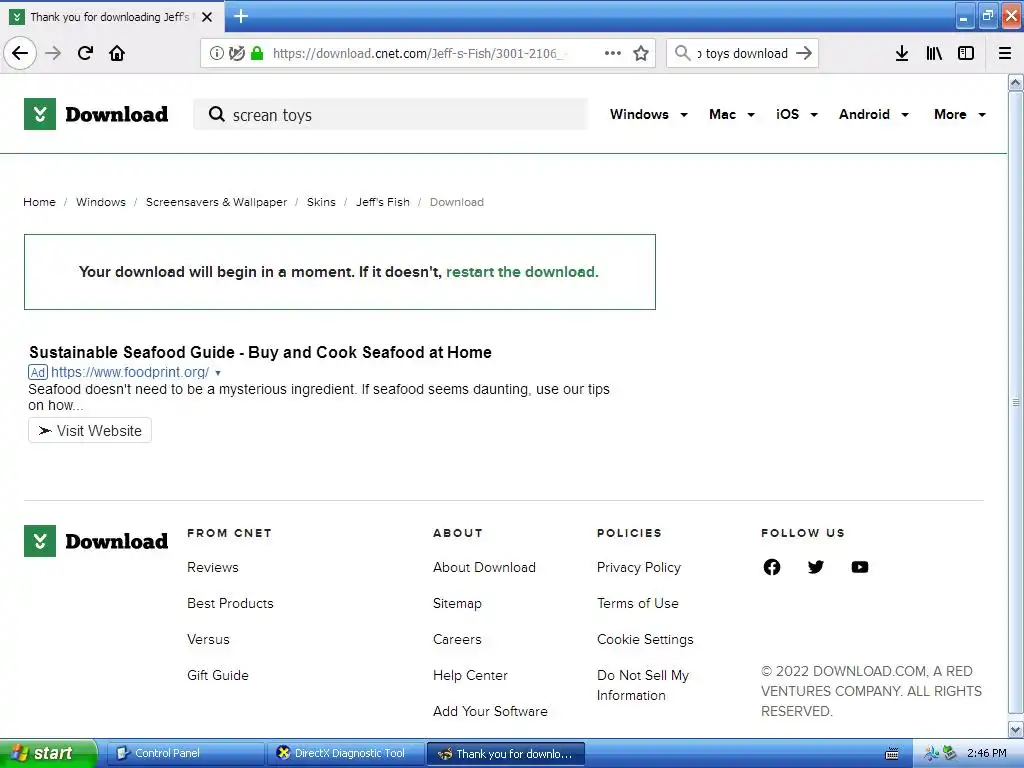Close the 'Thank you for downloading' tab
The height and width of the screenshot is (768, 1024).
tap(207, 17)
